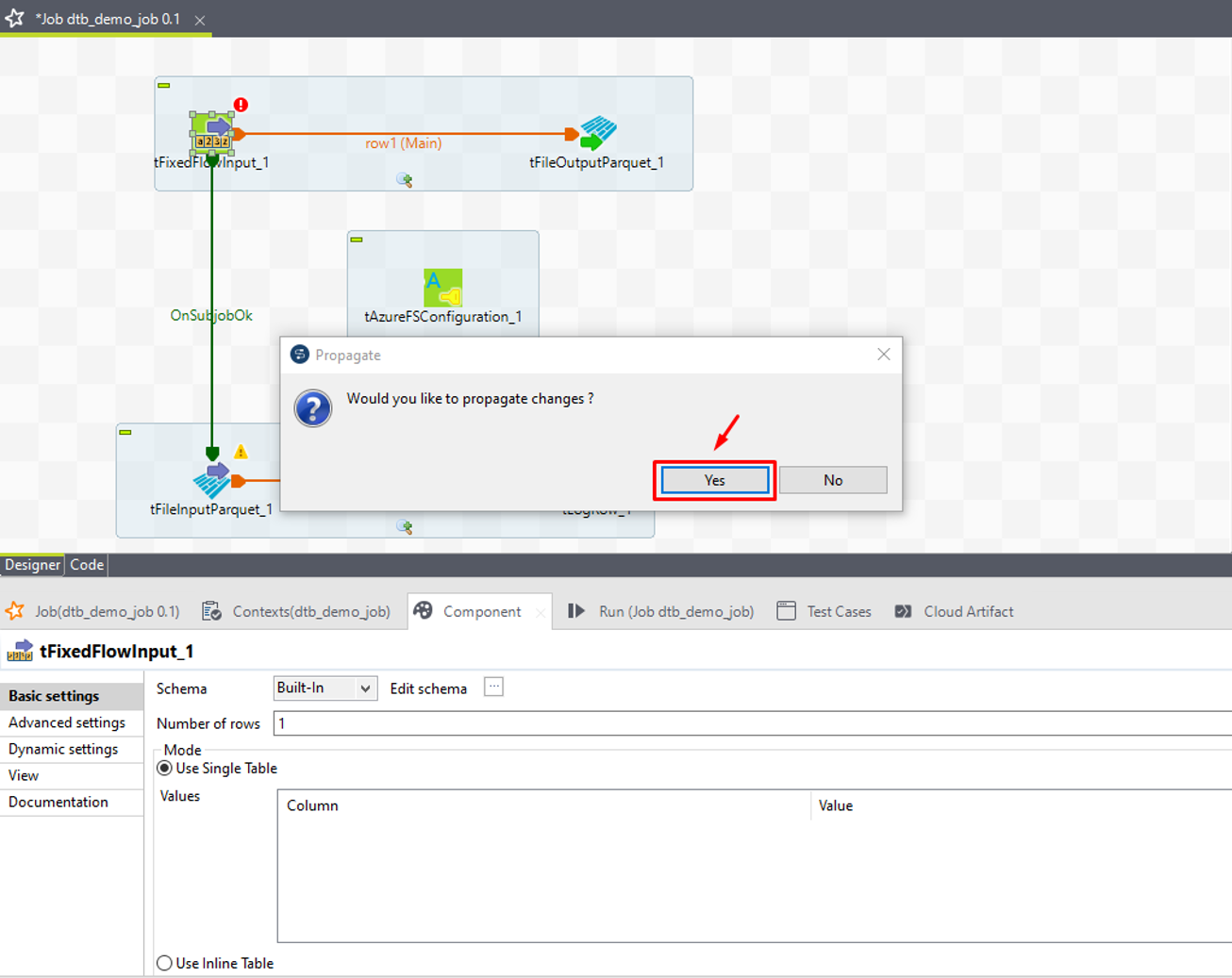Click the Edit schema ellipsis button

pyautogui.click(x=493, y=687)
